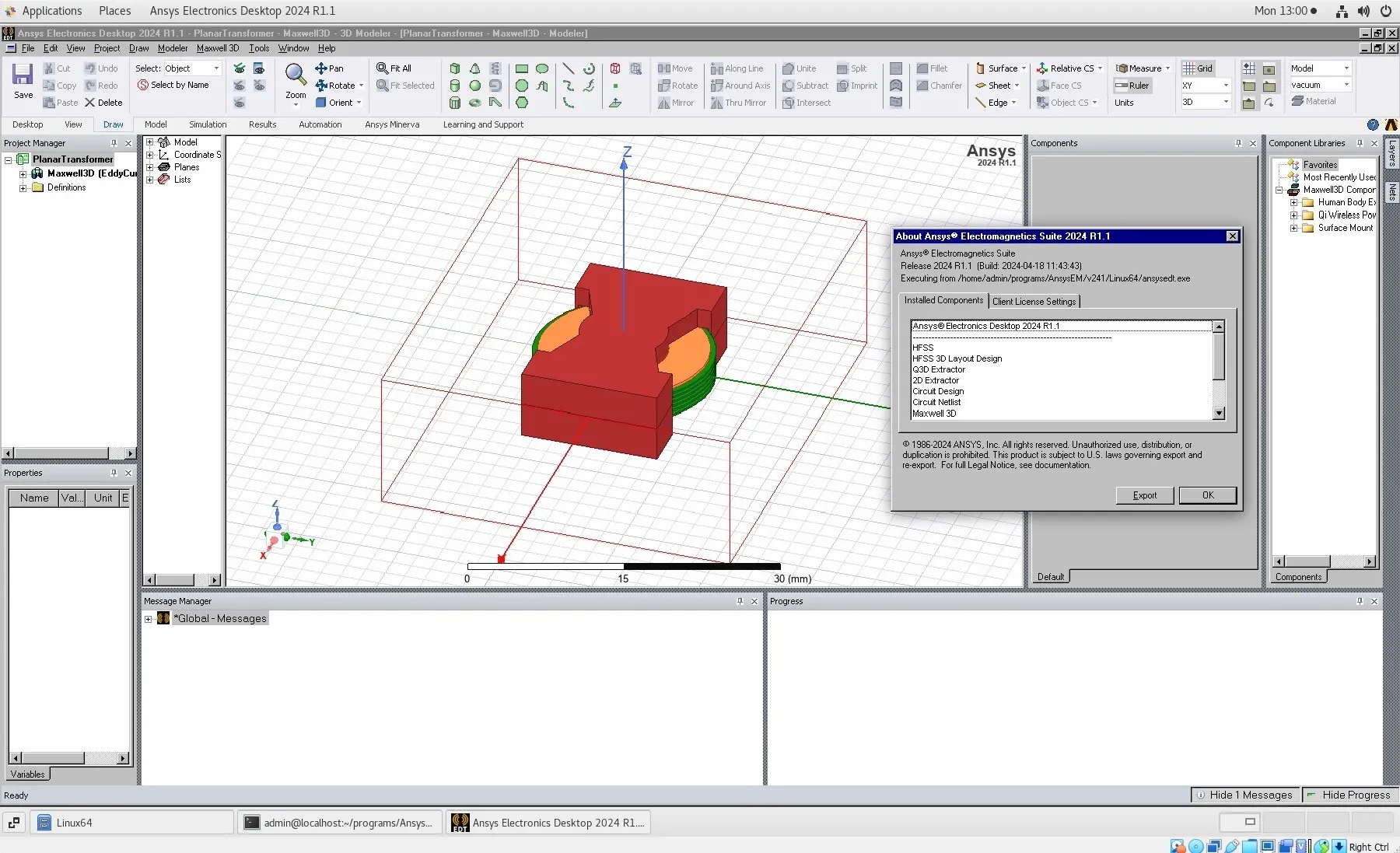Toggle snap-to-face-center icon

click(x=1269, y=68)
